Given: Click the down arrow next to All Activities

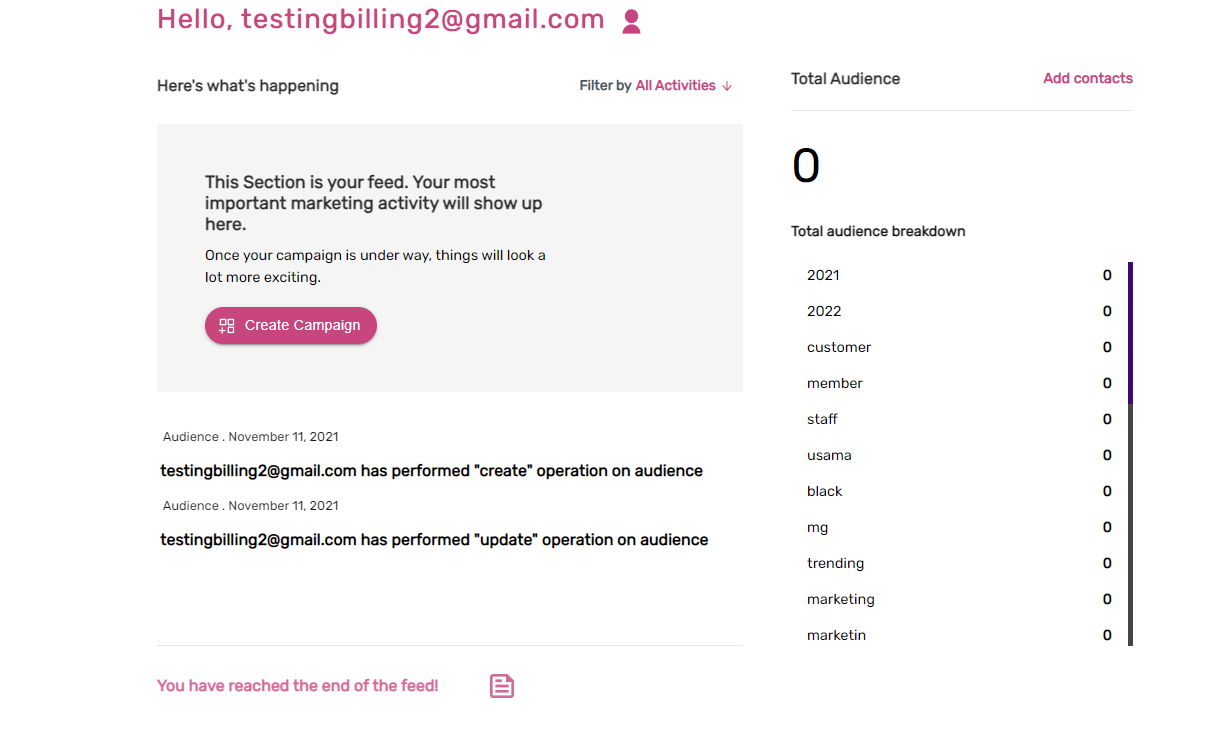Looking at the screenshot, I should point(727,86).
